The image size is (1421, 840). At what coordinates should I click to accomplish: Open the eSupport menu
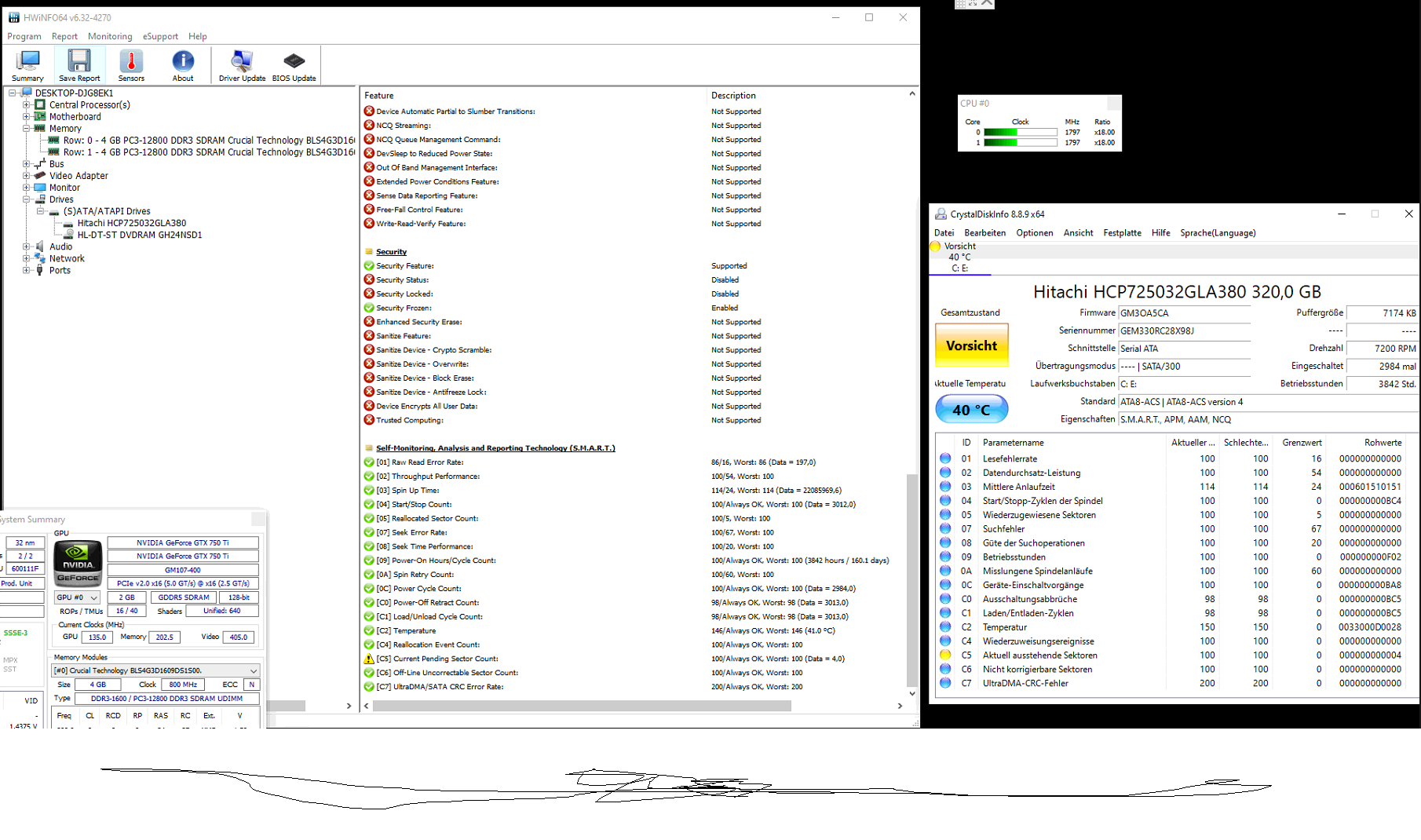[160, 36]
